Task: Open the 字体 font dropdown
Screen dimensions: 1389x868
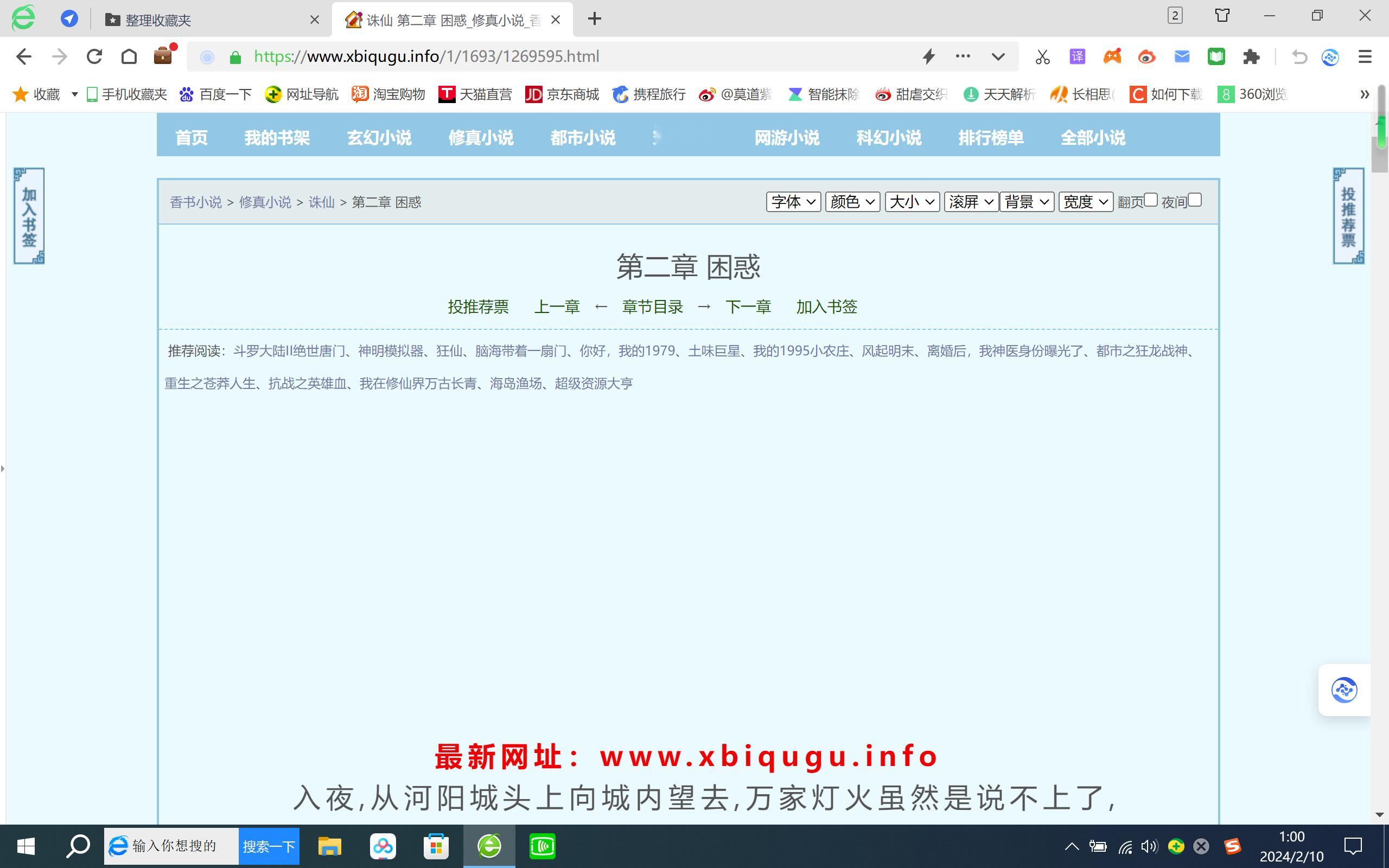Action: pos(793,202)
